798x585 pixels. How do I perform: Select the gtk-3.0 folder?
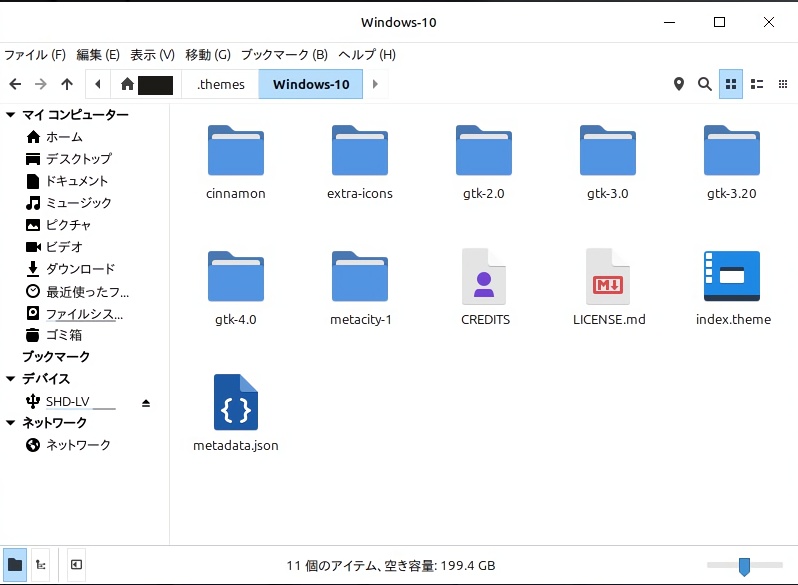[608, 163]
